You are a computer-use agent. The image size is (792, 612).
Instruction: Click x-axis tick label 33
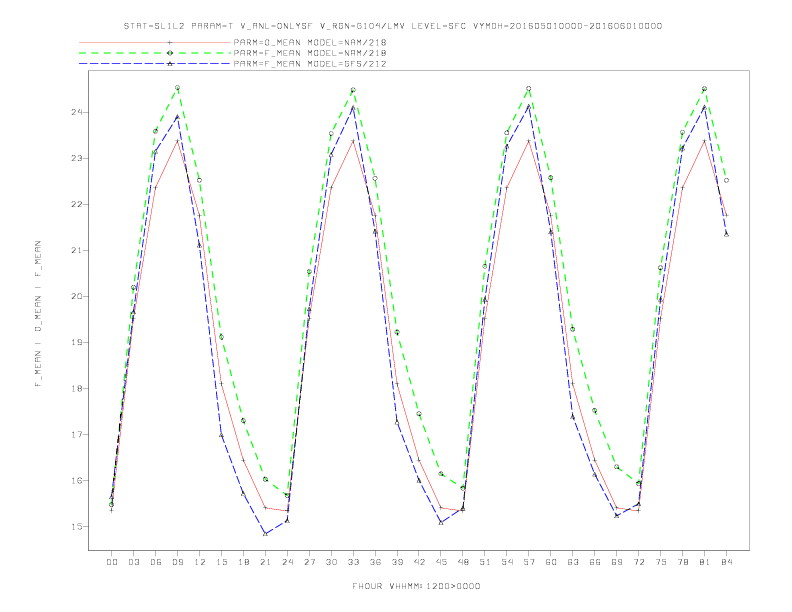click(353, 562)
